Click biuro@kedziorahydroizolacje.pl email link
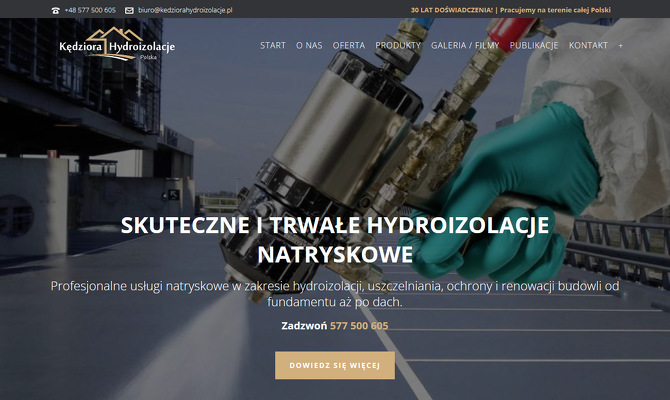The image size is (670, 400). (x=185, y=10)
